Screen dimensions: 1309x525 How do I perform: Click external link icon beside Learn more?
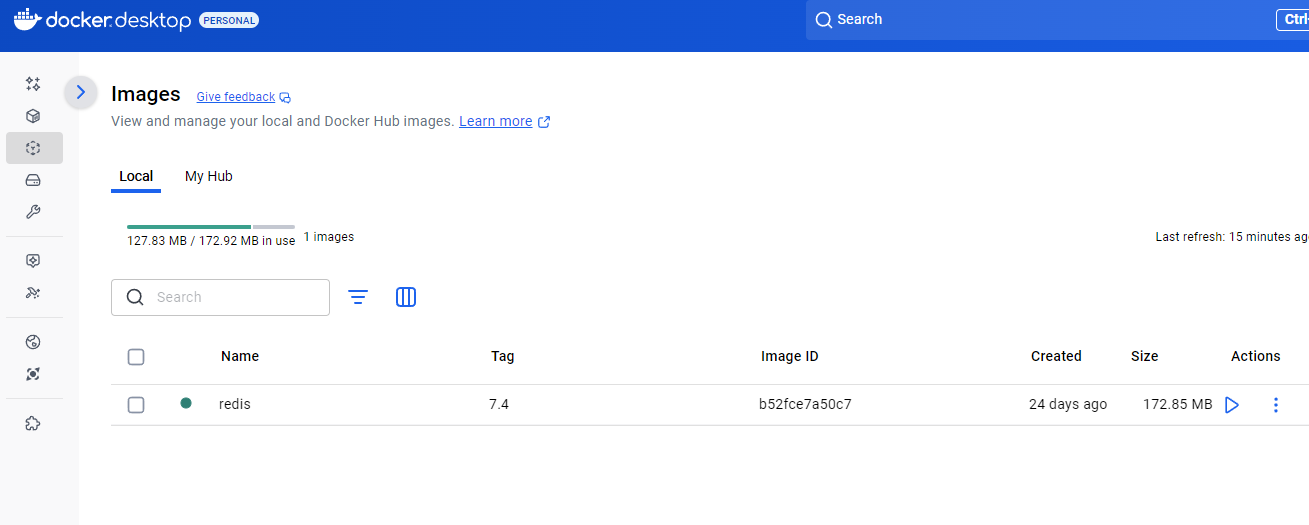pyautogui.click(x=544, y=122)
